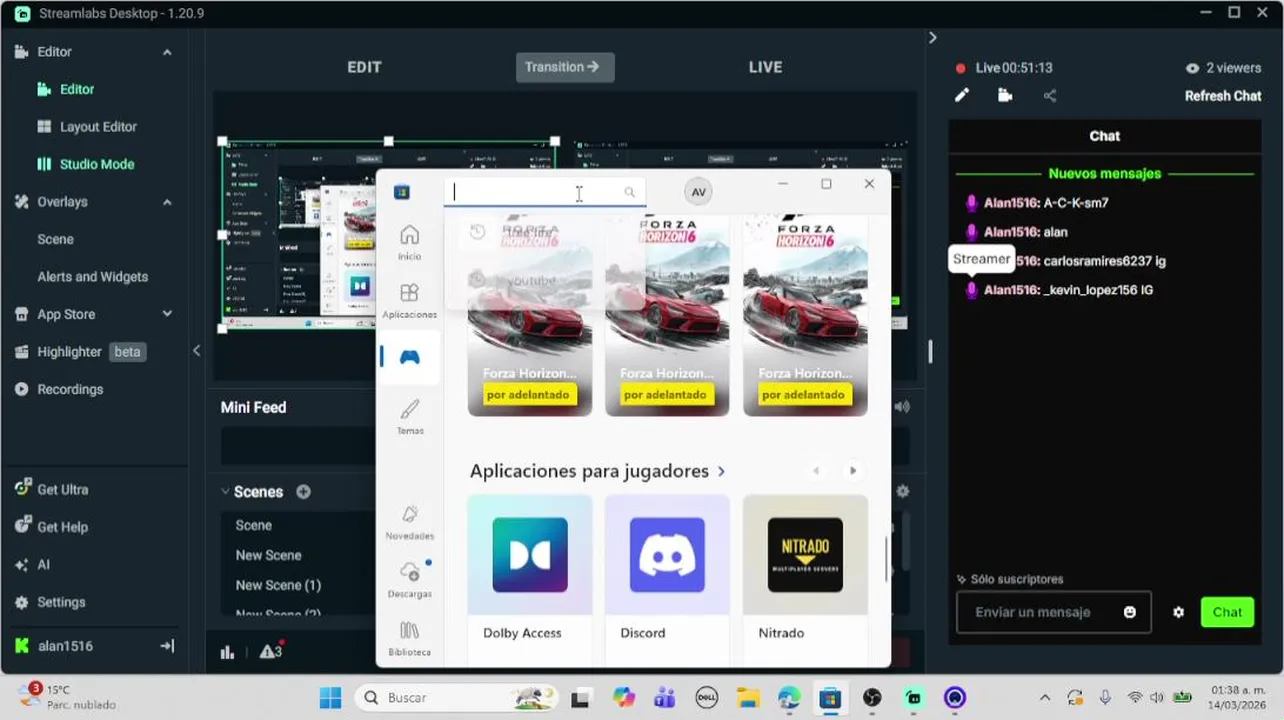1284x720 pixels.
Task: Expand Aplicaciones para jugadores chevron
Action: (721, 471)
